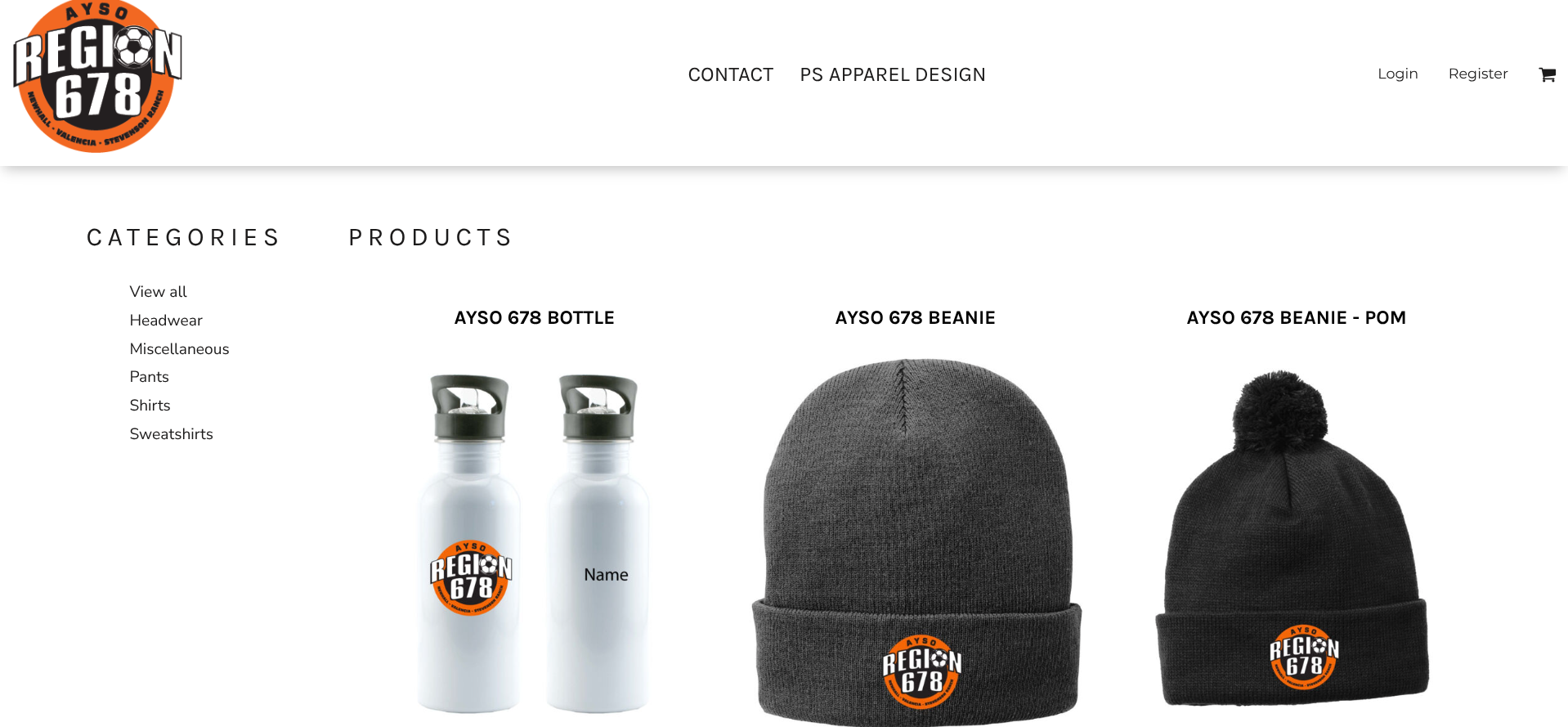Filter products by Headwear category
The width and height of the screenshot is (1568, 727).
click(166, 321)
